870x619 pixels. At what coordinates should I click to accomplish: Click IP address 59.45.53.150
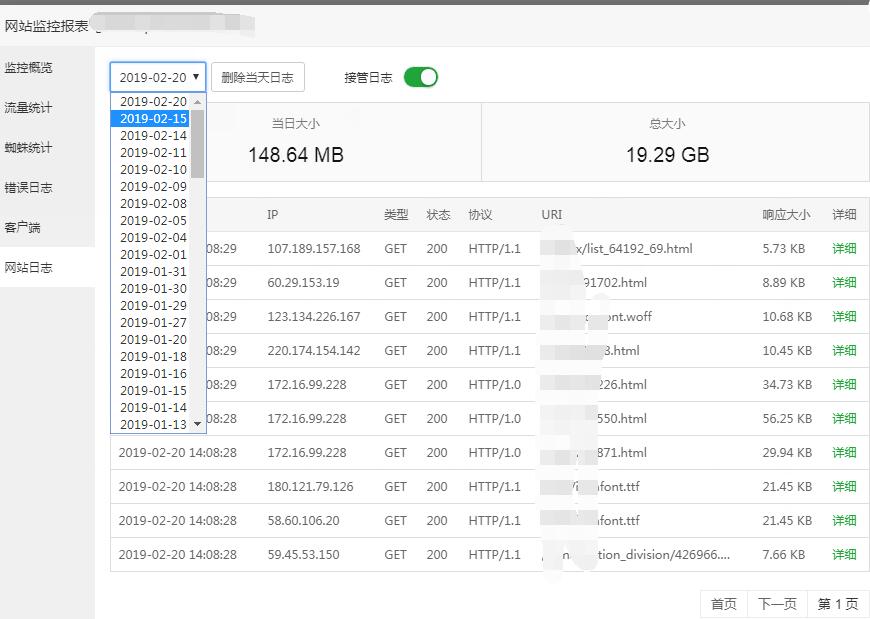pos(304,554)
